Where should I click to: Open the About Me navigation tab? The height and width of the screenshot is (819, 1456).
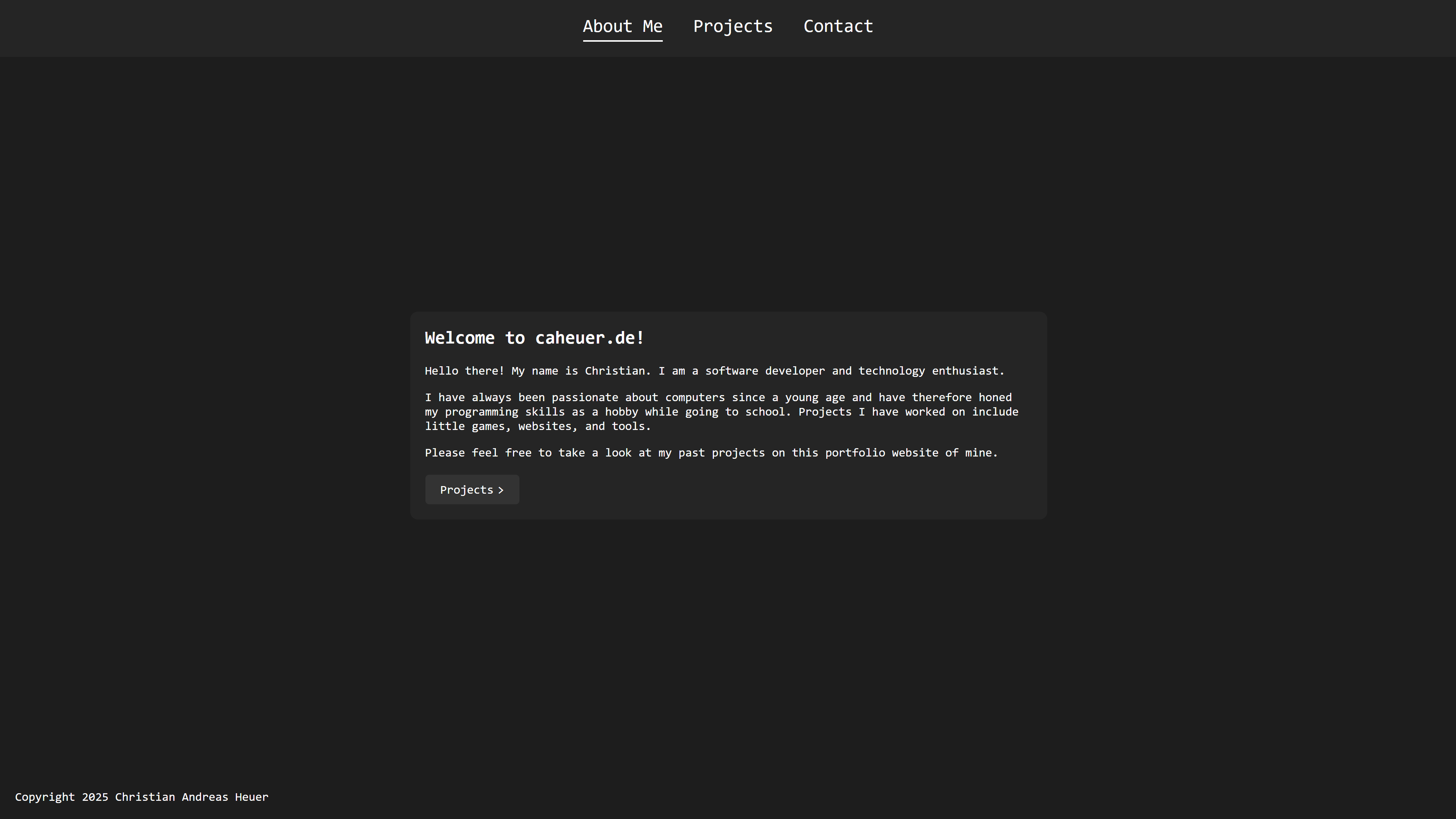[622, 26]
